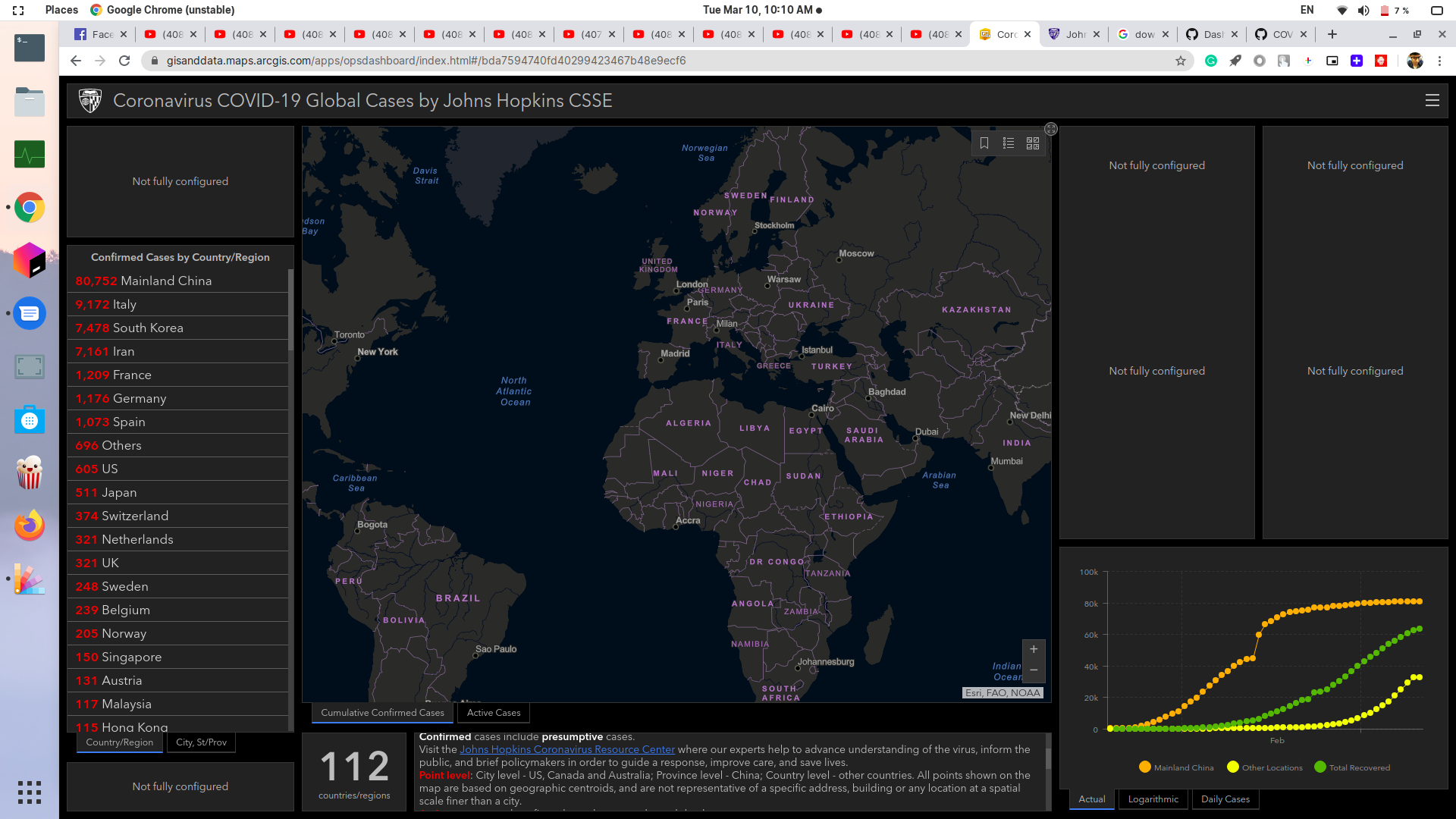Click the Mainland China legend color swatch
1456x819 pixels.
point(1144,767)
